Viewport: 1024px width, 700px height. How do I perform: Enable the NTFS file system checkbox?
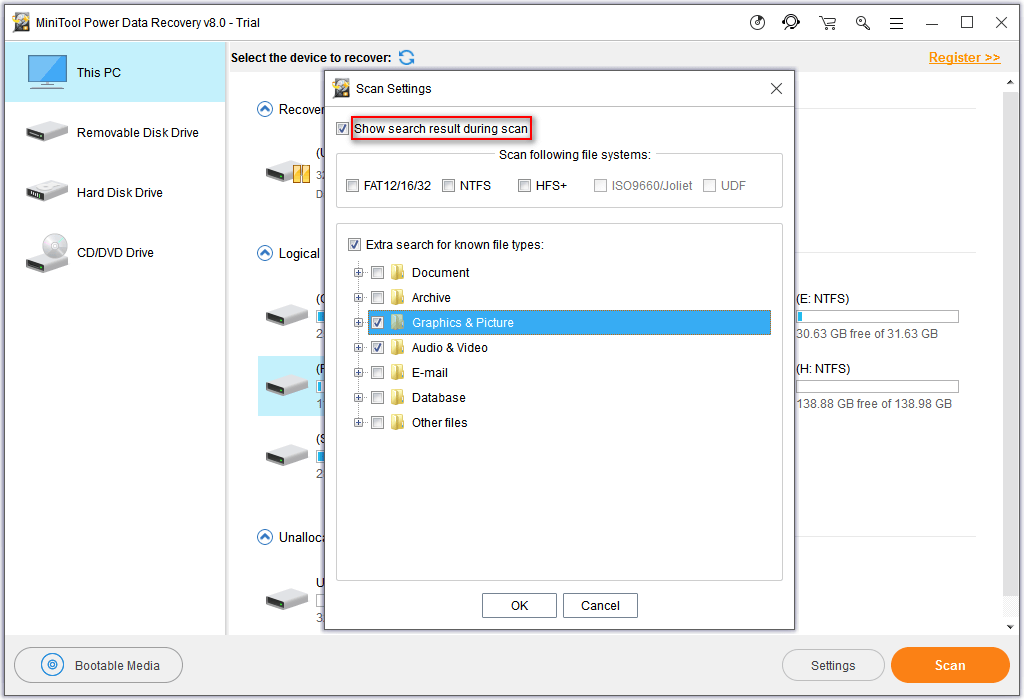(x=449, y=185)
